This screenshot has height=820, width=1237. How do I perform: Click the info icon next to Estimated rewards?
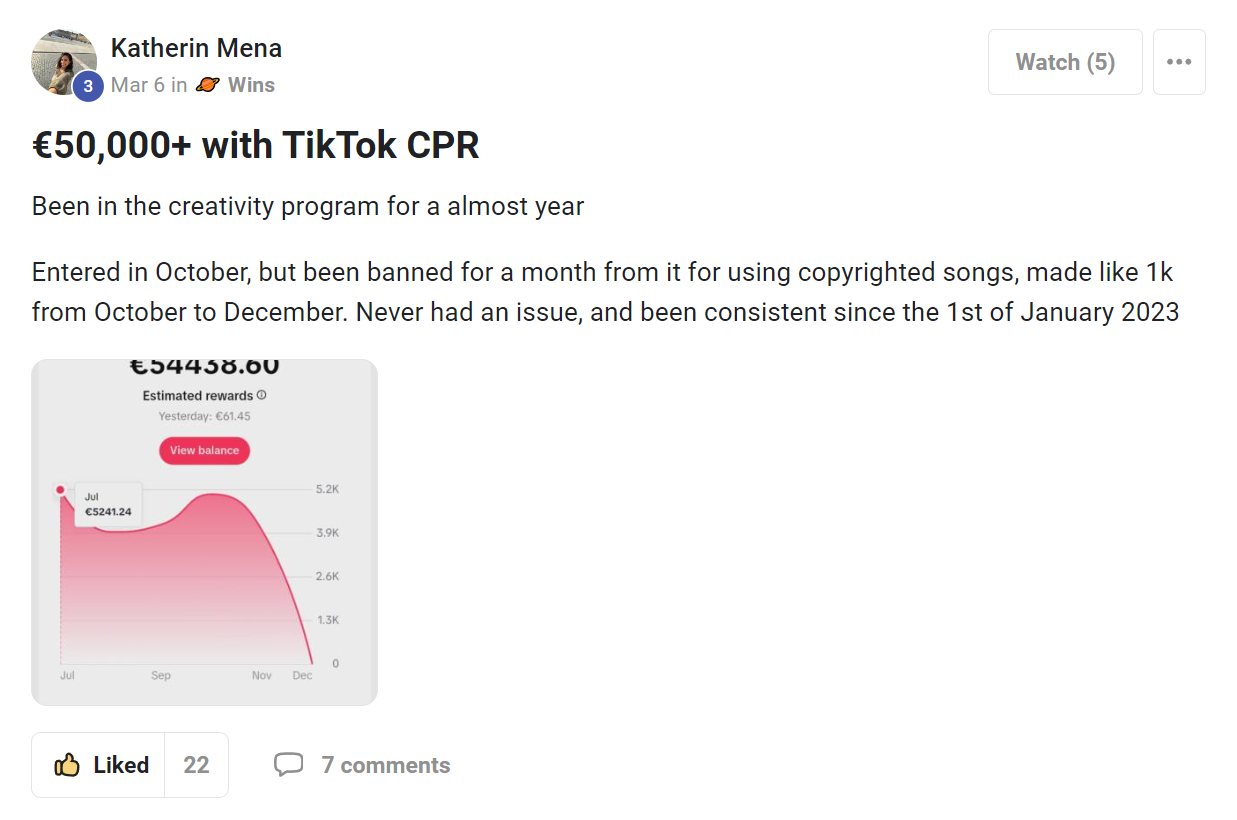coord(262,395)
